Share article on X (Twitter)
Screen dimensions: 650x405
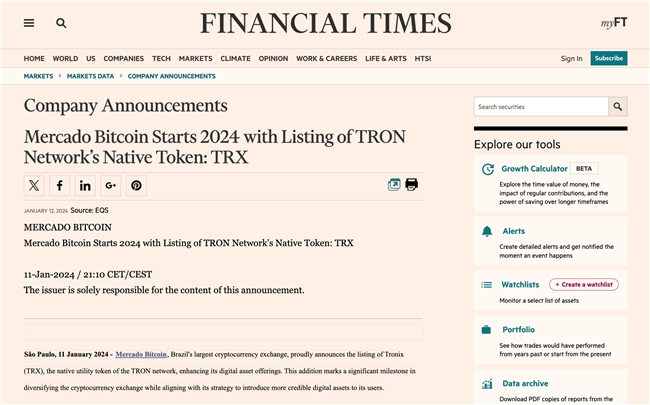tap(35, 185)
